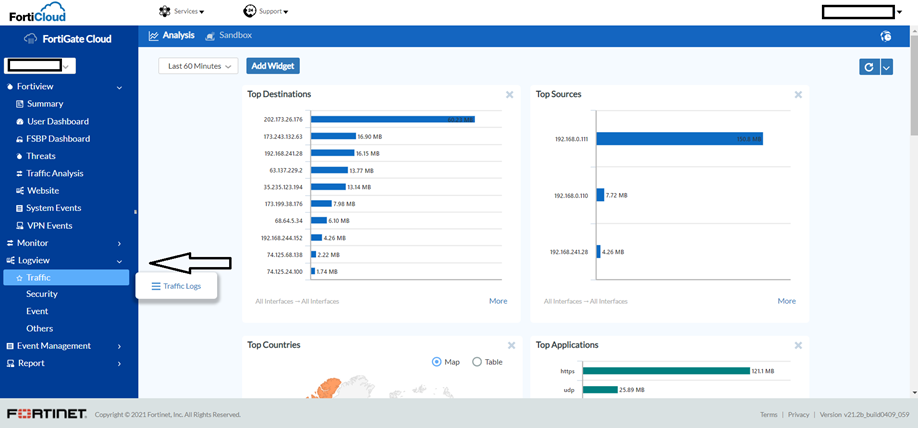Click the Services hexagon icon
918x428 pixels.
(x=165, y=11)
